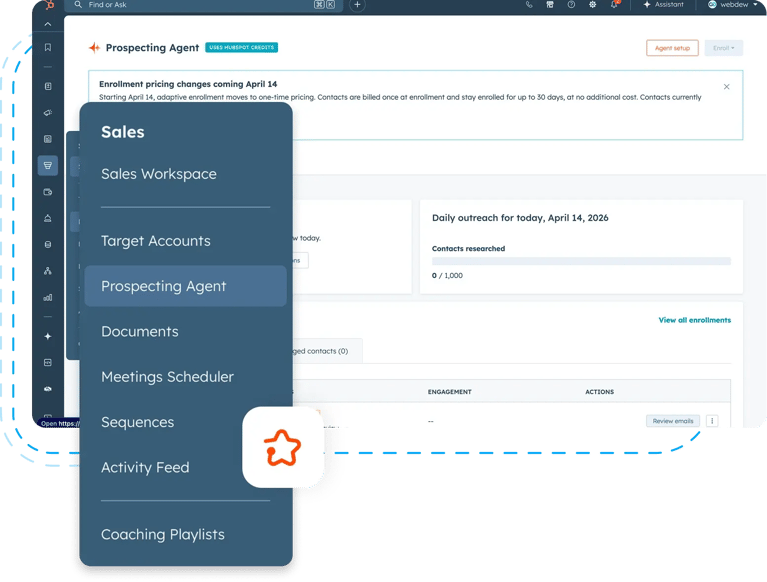Open the Automation workflow icon

48,271
